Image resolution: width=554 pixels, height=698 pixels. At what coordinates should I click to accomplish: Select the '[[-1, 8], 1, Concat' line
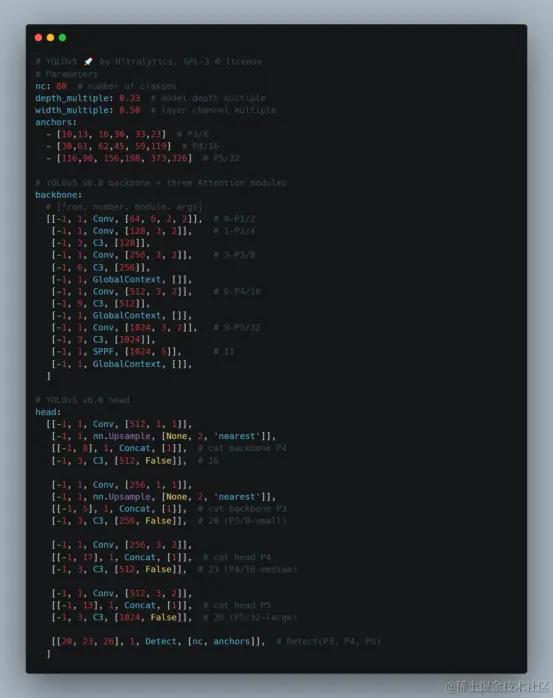169,448
